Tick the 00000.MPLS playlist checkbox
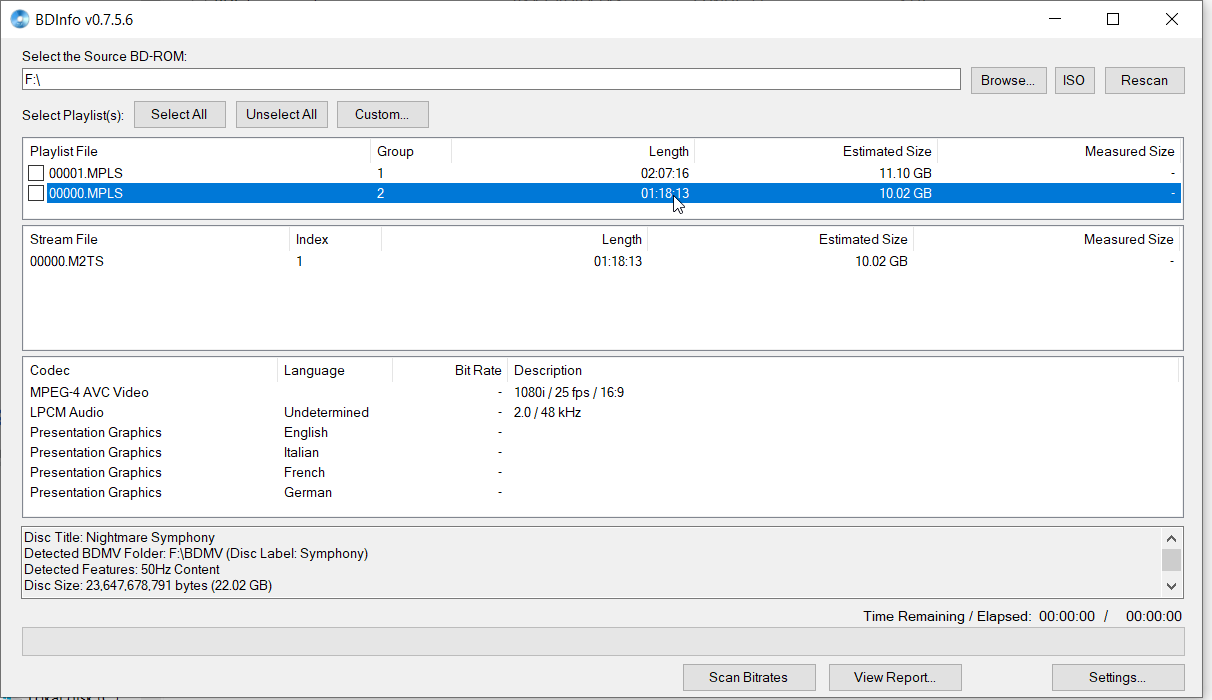This screenshot has height=700, width=1212. click(36, 193)
